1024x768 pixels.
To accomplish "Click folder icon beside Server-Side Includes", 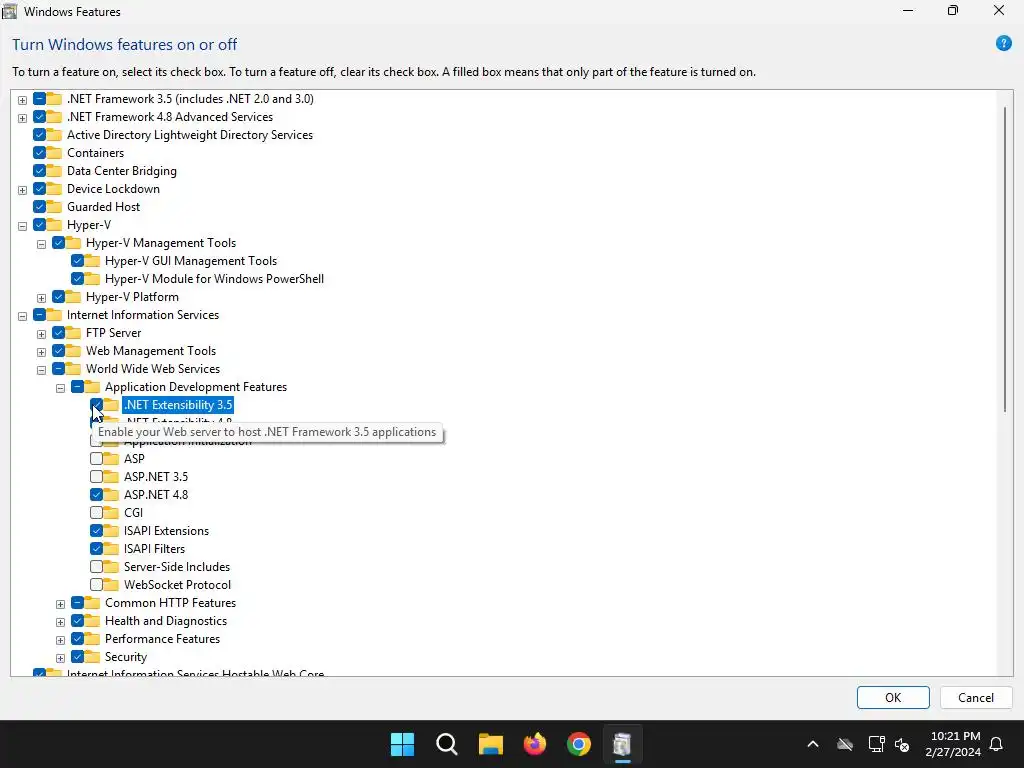I will [112, 566].
